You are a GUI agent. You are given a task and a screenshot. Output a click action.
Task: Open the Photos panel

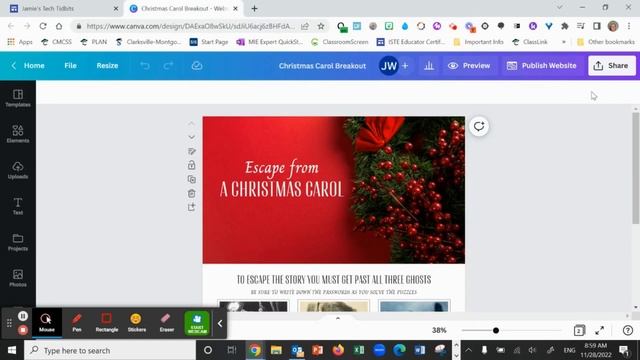click(18, 278)
